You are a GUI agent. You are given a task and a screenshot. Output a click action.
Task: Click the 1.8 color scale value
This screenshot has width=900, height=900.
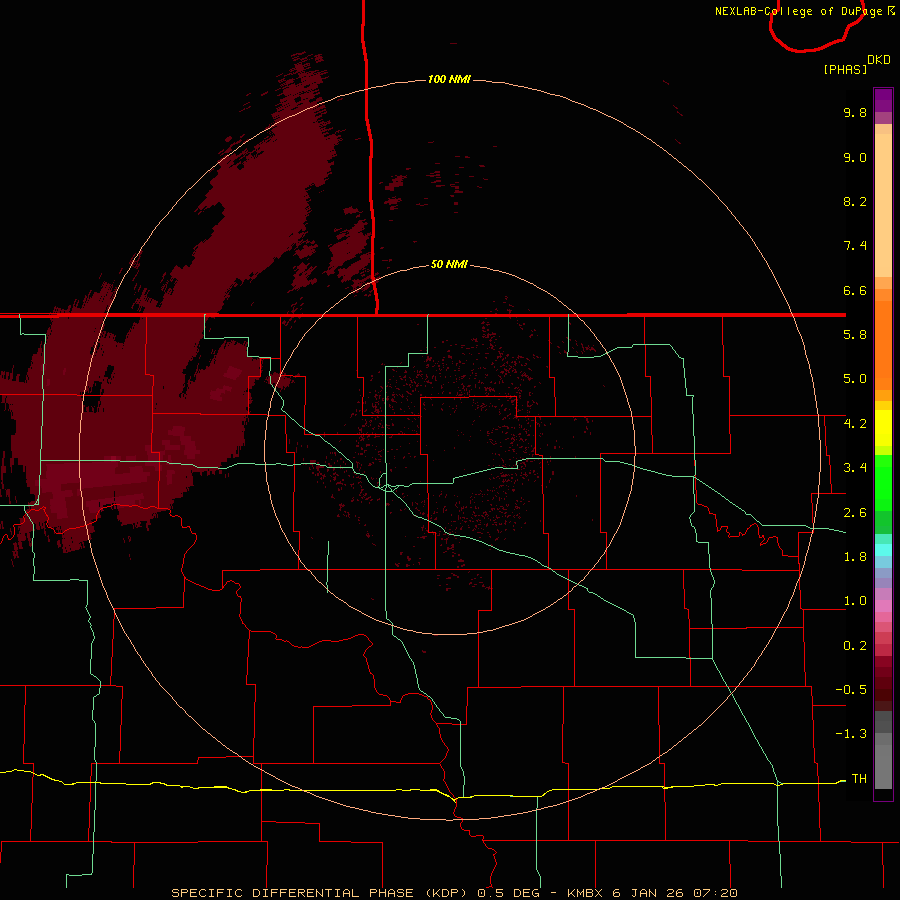click(x=855, y=557)
